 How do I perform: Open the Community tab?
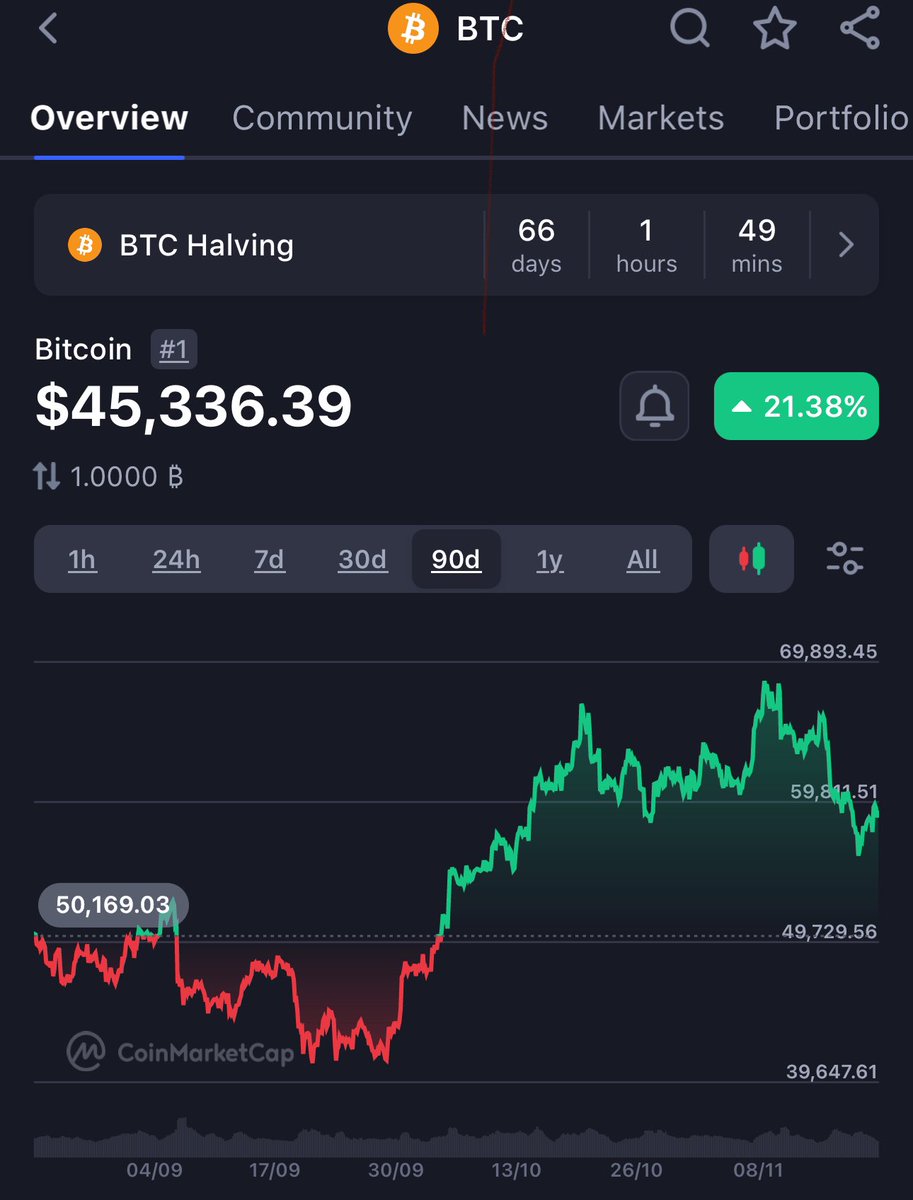click(322, 118)
